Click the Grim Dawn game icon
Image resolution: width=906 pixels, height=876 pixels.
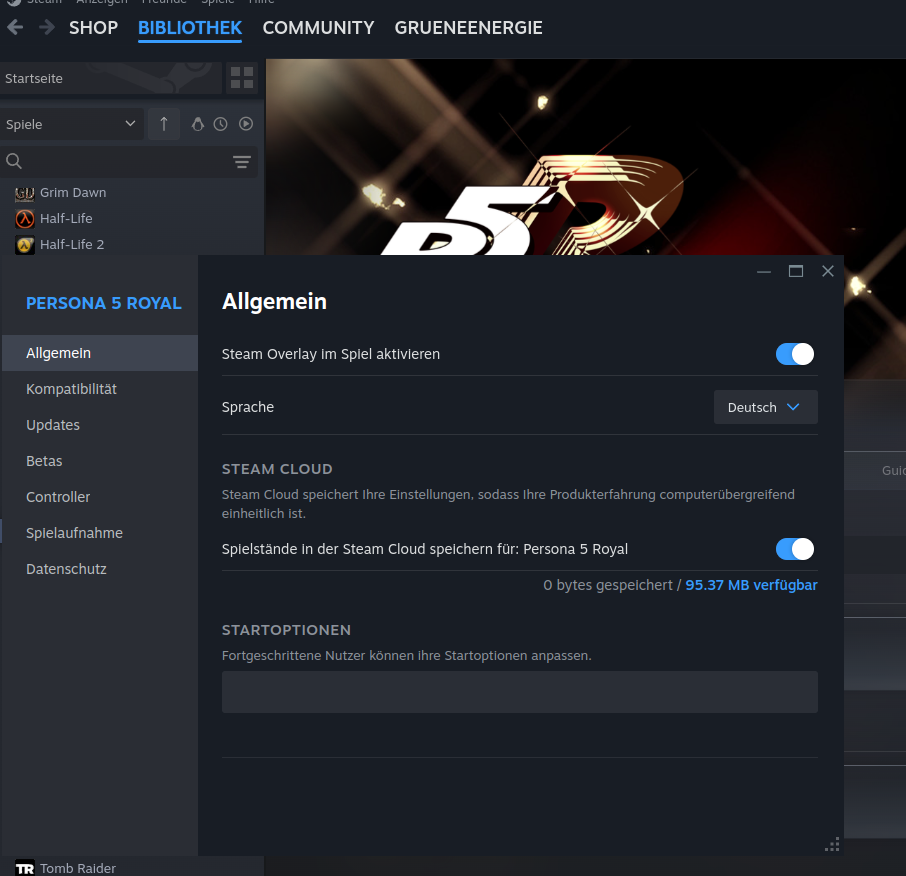click(24, 193)
